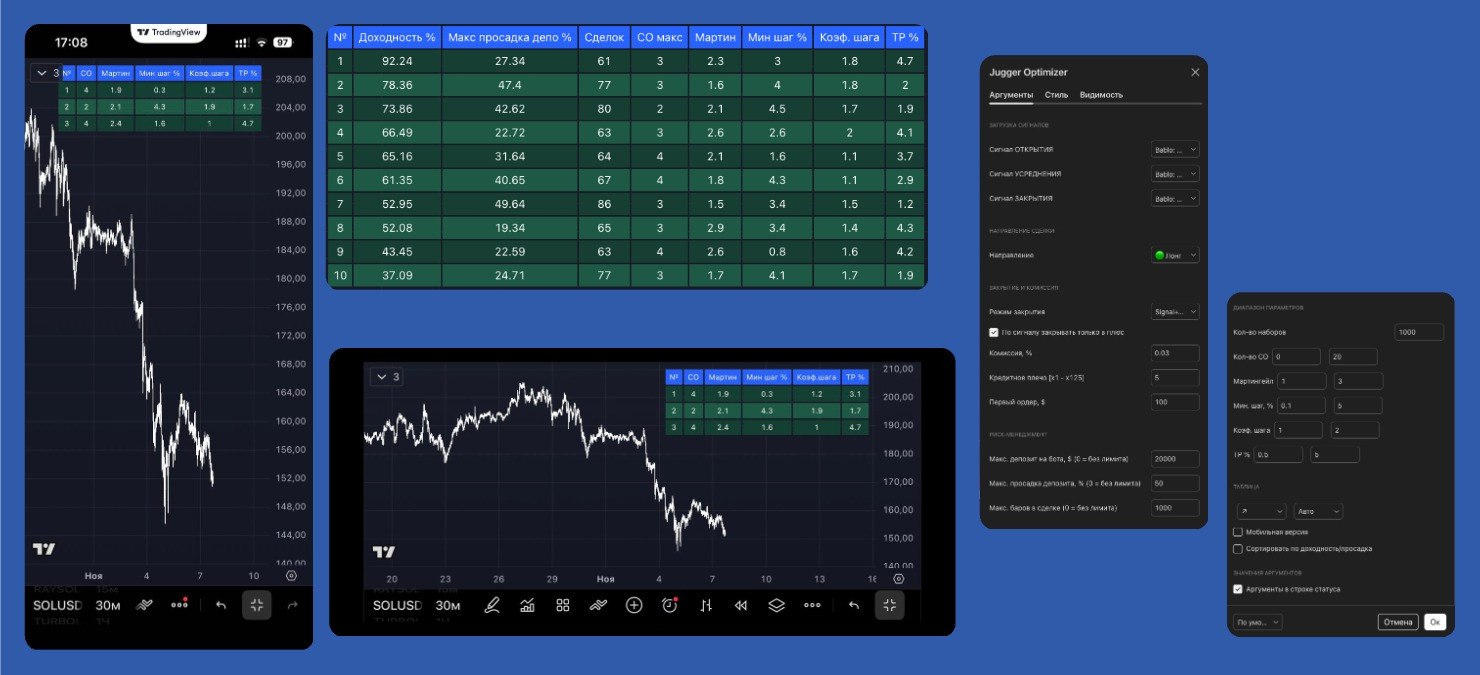This screenshot has width=1480, height=675.
Task: Click 'Макс. депозит на бота' input field
Action: coord(1175,459)
